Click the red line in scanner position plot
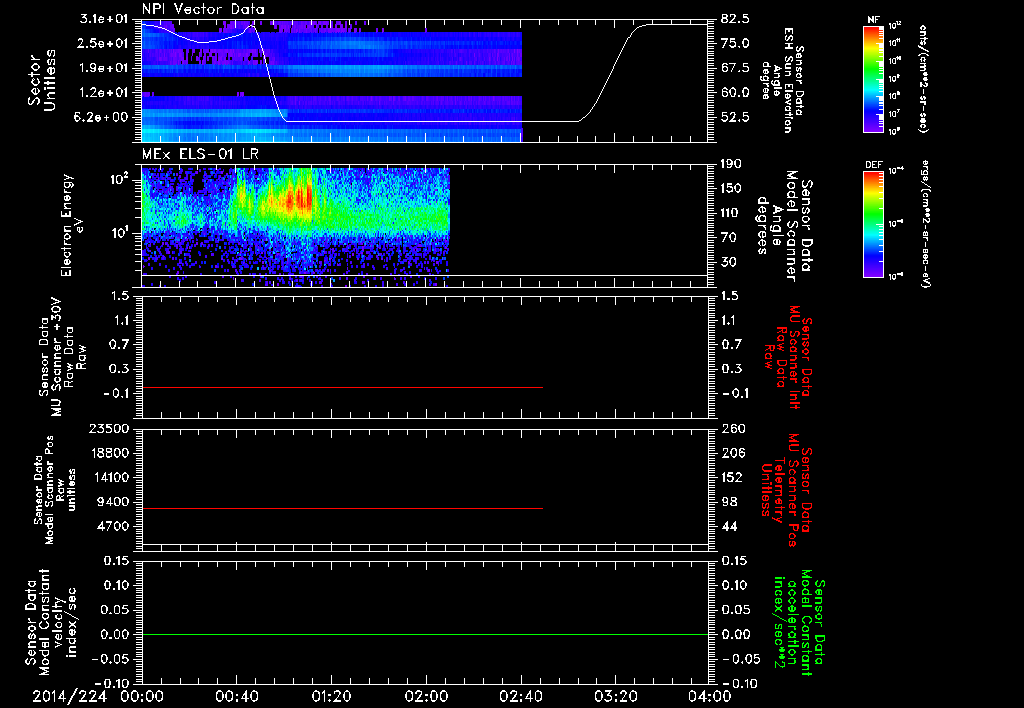This screenshot has height=708, width=1024. (342, 508)
